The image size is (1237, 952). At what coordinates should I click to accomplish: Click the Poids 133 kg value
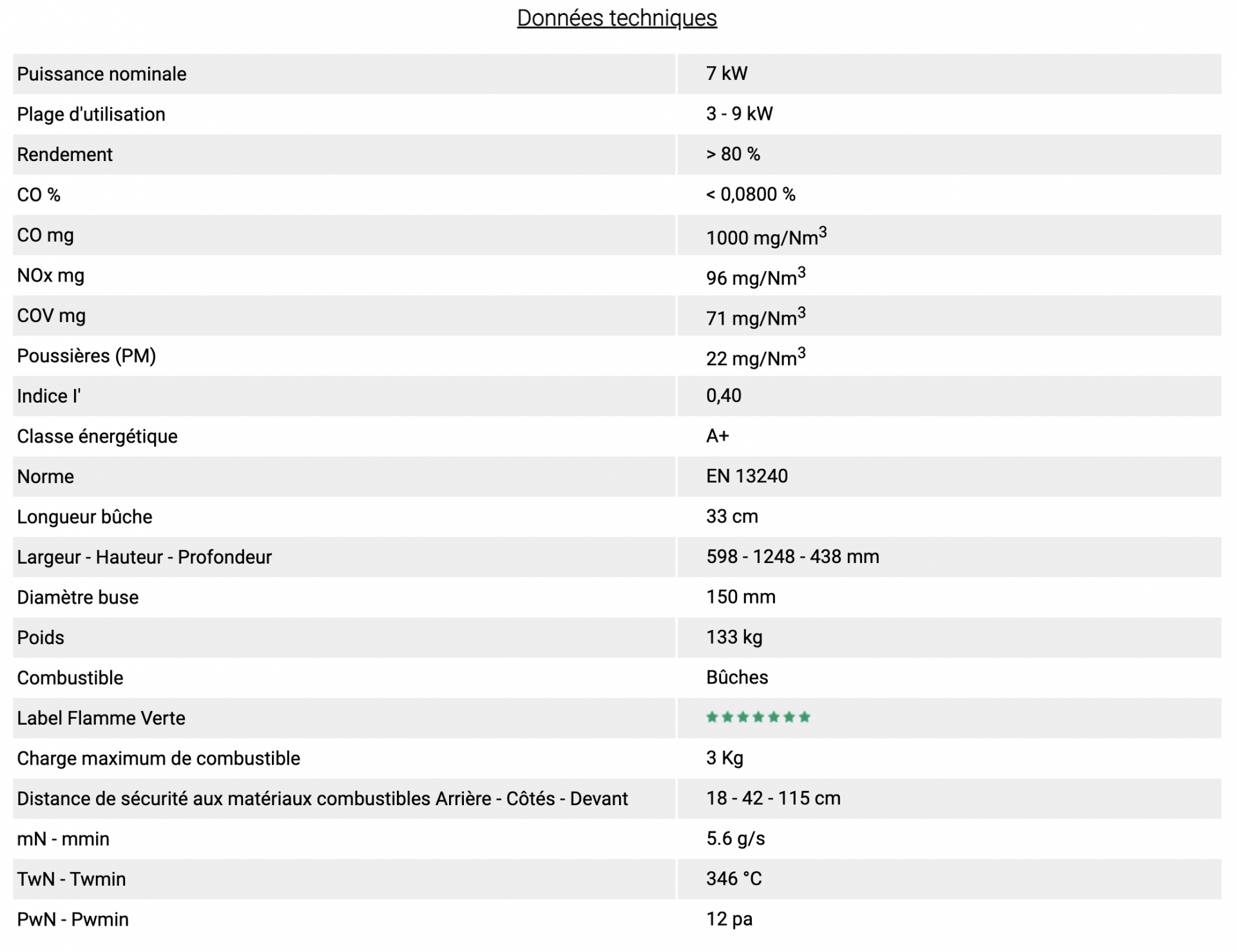[734, 638]
